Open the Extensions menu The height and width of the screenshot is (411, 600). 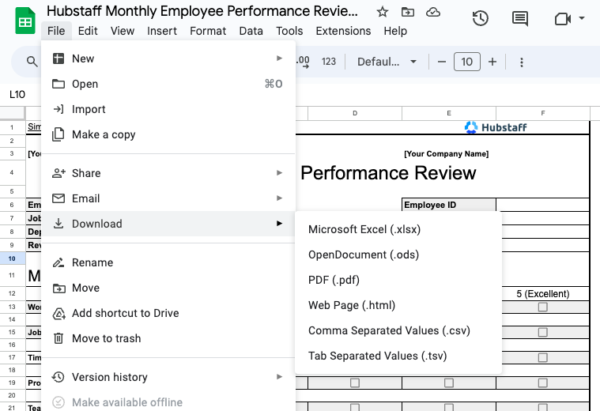343,31
